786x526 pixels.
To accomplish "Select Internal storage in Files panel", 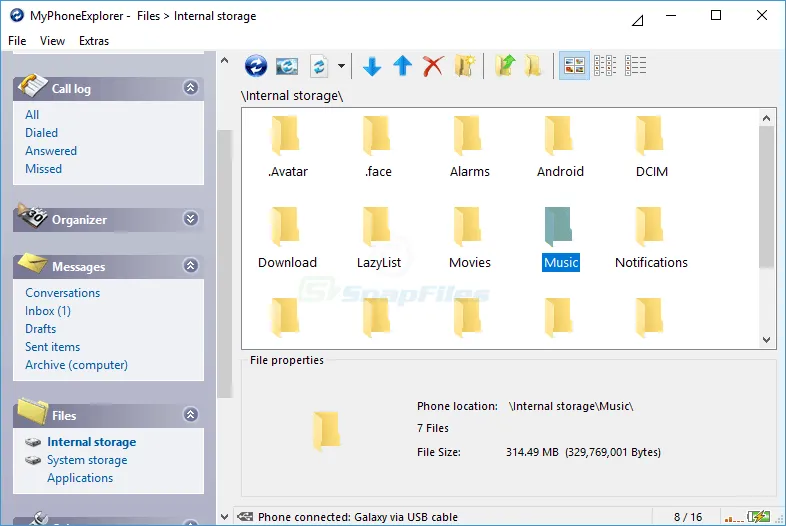I will click(x=92, y=442).
